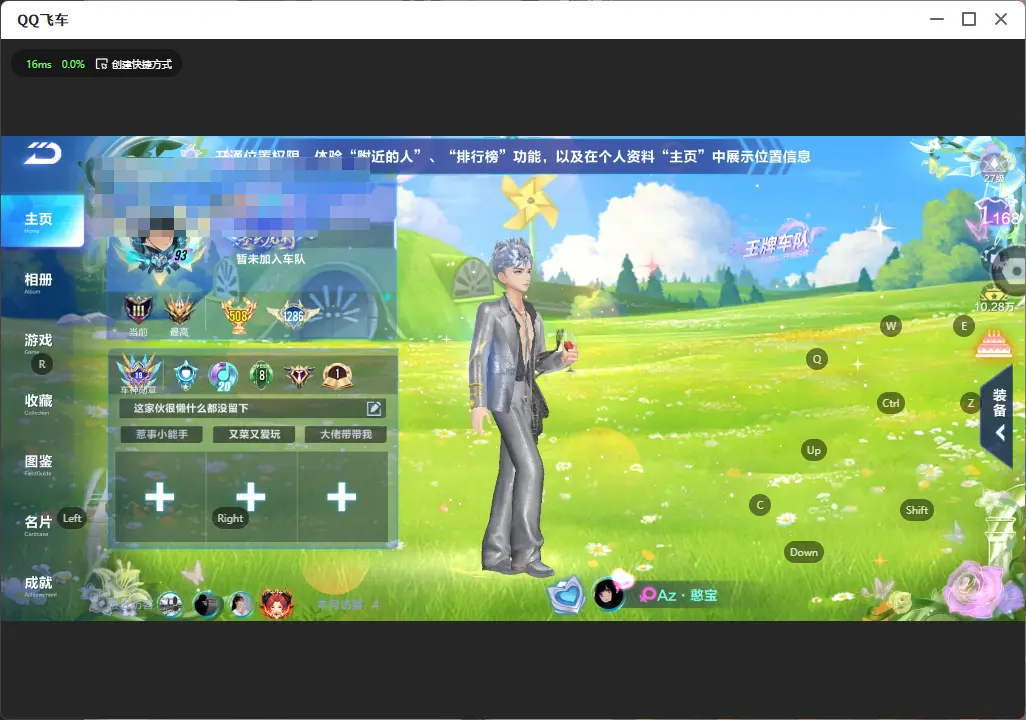1026x720 pixels.
Task: Open the 成就 Achievement tab
Action: click(39, 585)
